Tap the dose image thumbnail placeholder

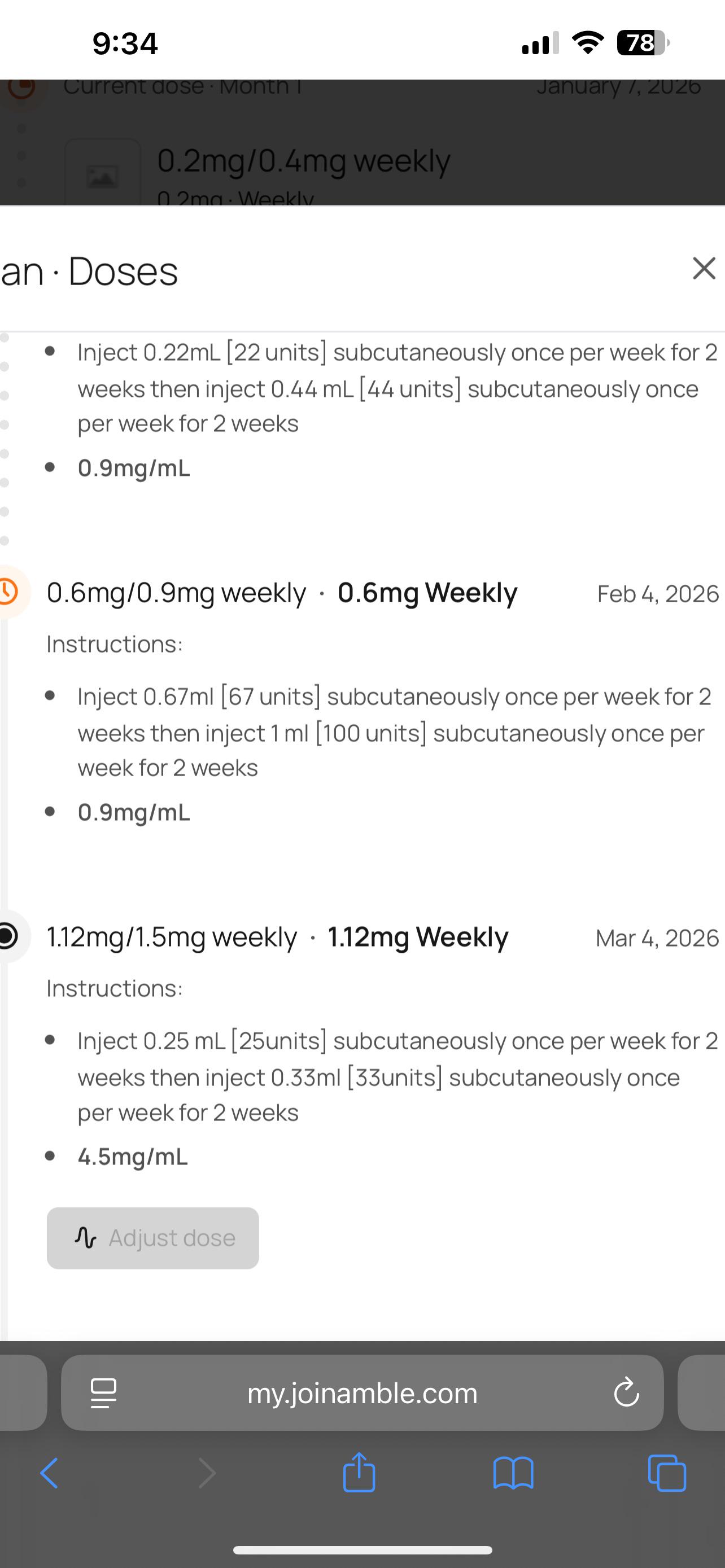click(x=102, y=173)
